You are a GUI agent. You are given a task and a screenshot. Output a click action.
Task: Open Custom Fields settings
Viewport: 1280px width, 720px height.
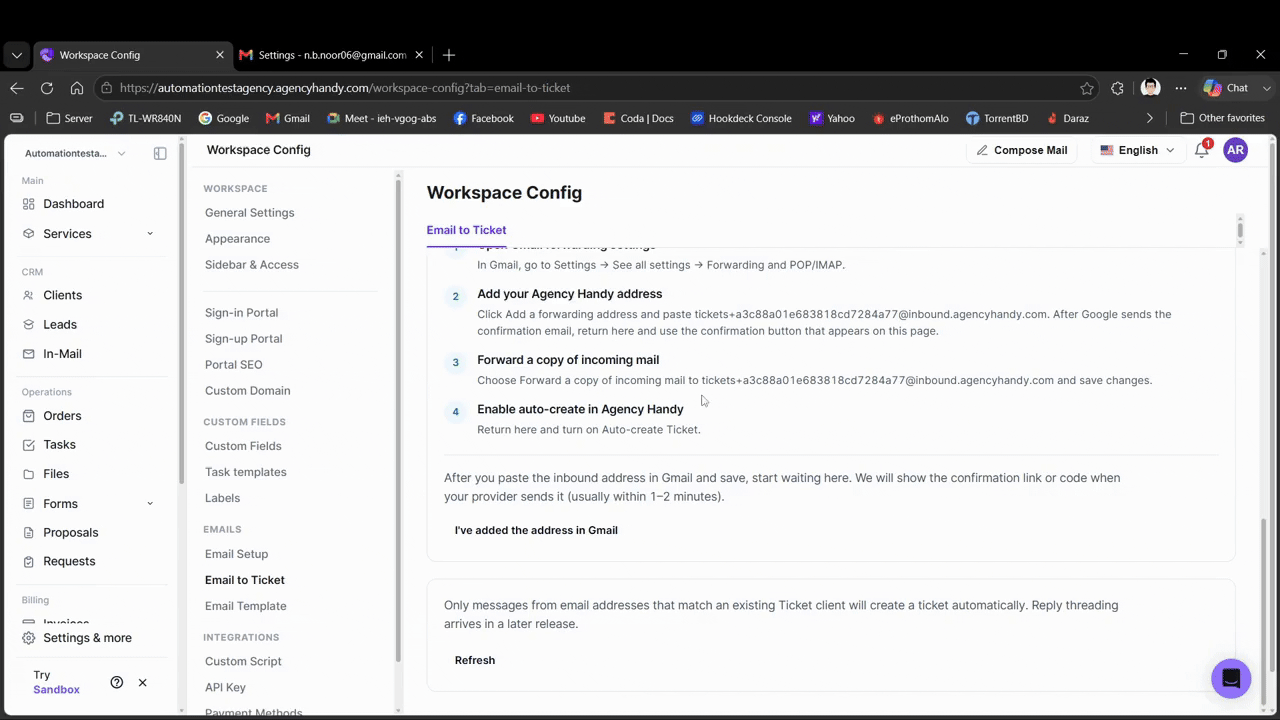[243, 446]
